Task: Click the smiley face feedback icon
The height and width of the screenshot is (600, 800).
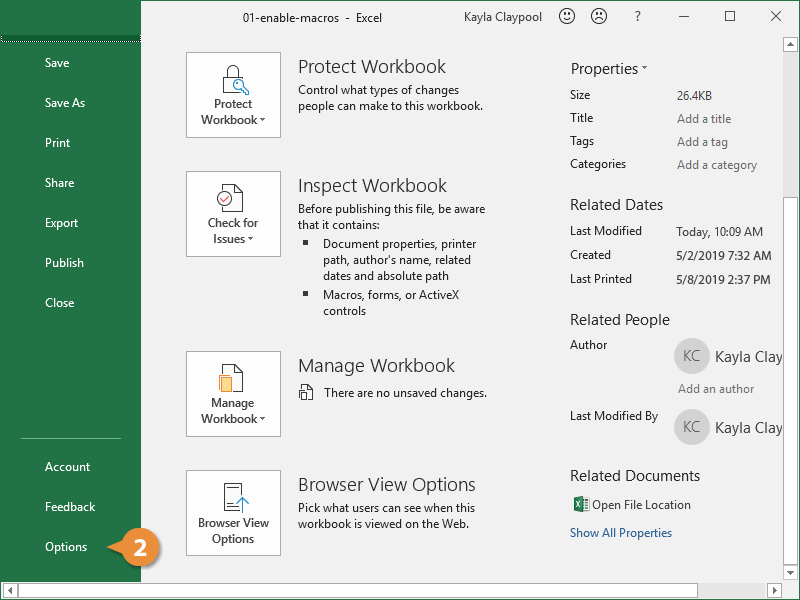Action: pos(566,17)
